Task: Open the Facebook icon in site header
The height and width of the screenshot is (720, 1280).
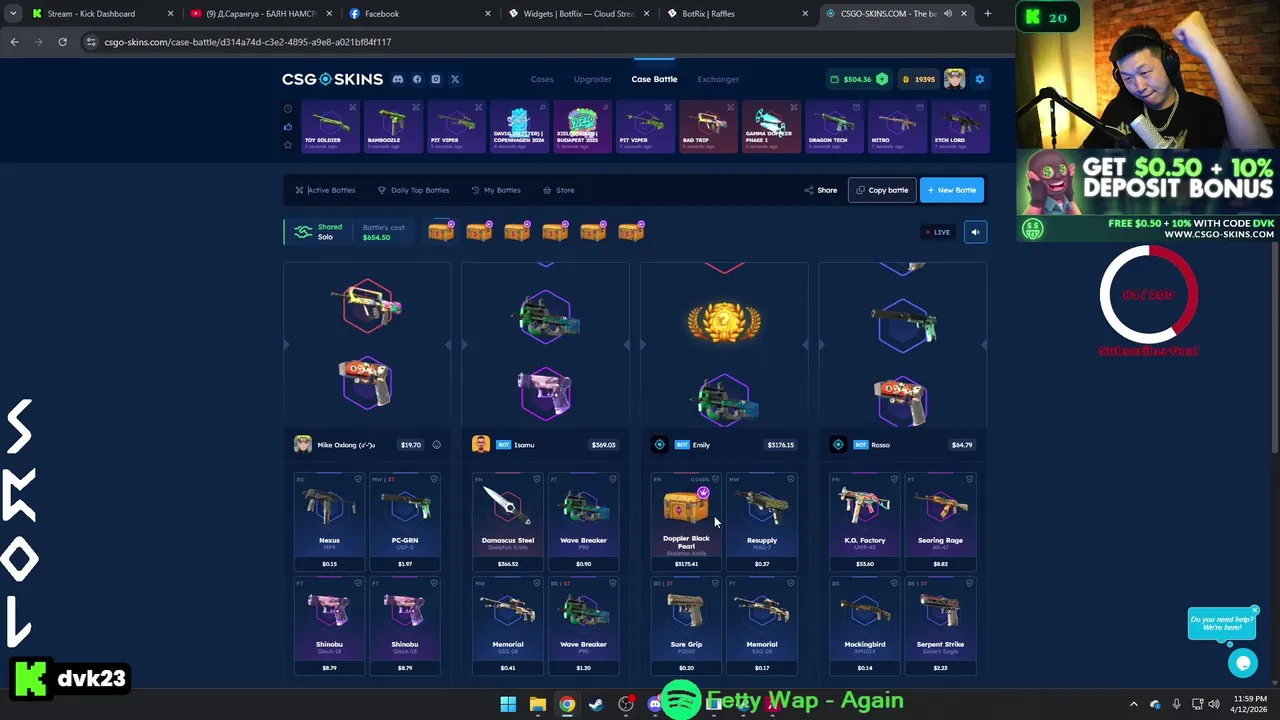Action: [417, 79]
